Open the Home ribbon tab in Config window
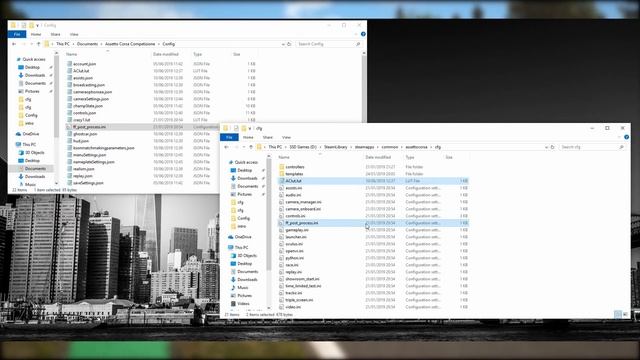 coord(36,34)
